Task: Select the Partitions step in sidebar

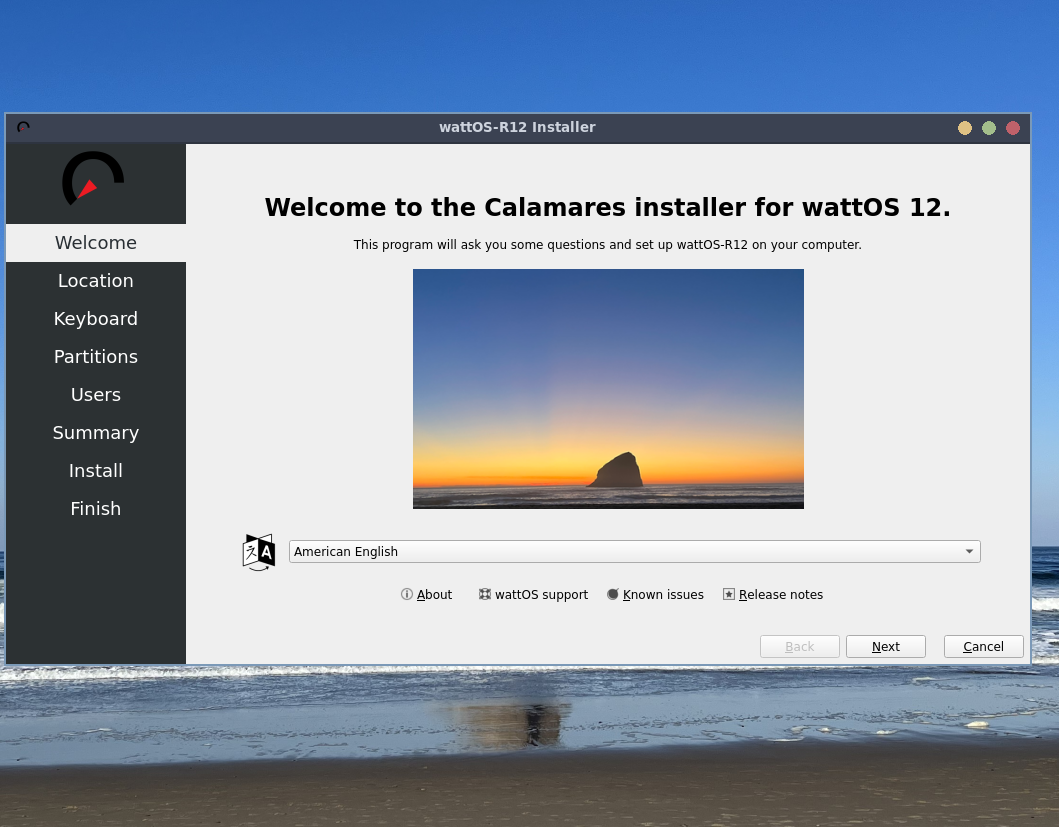Action: click(96, 356)
